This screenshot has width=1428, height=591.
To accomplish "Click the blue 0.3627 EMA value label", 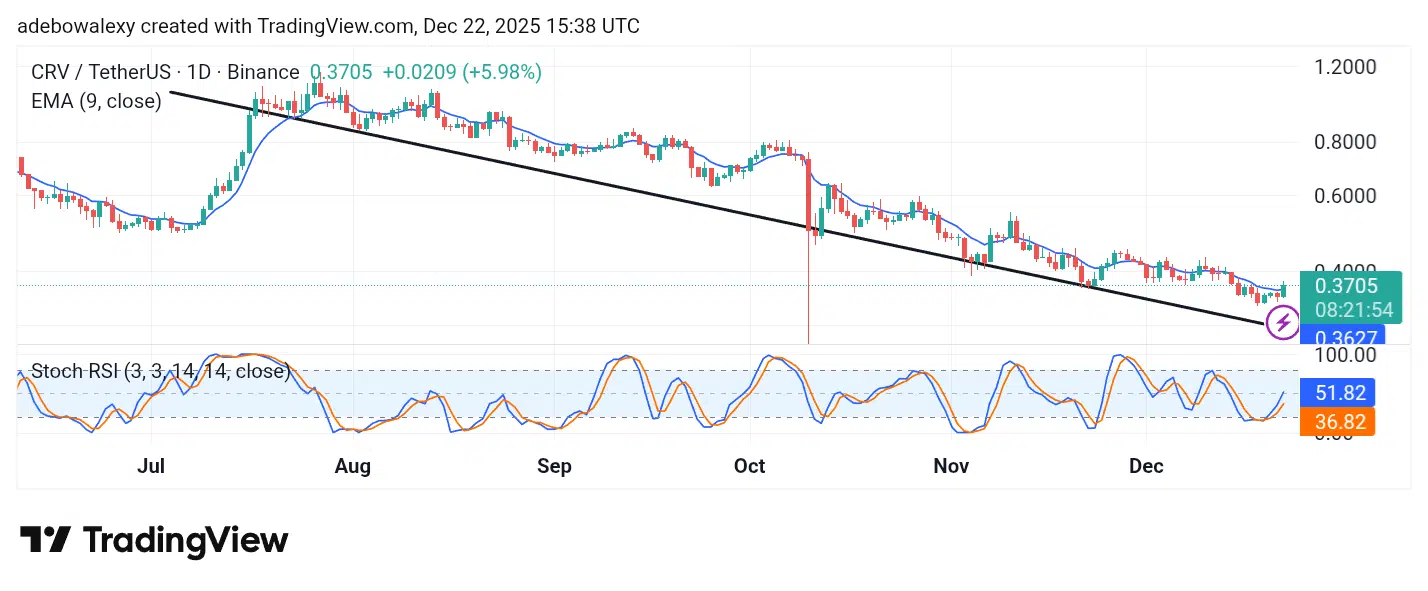I will coord(1346,338).
